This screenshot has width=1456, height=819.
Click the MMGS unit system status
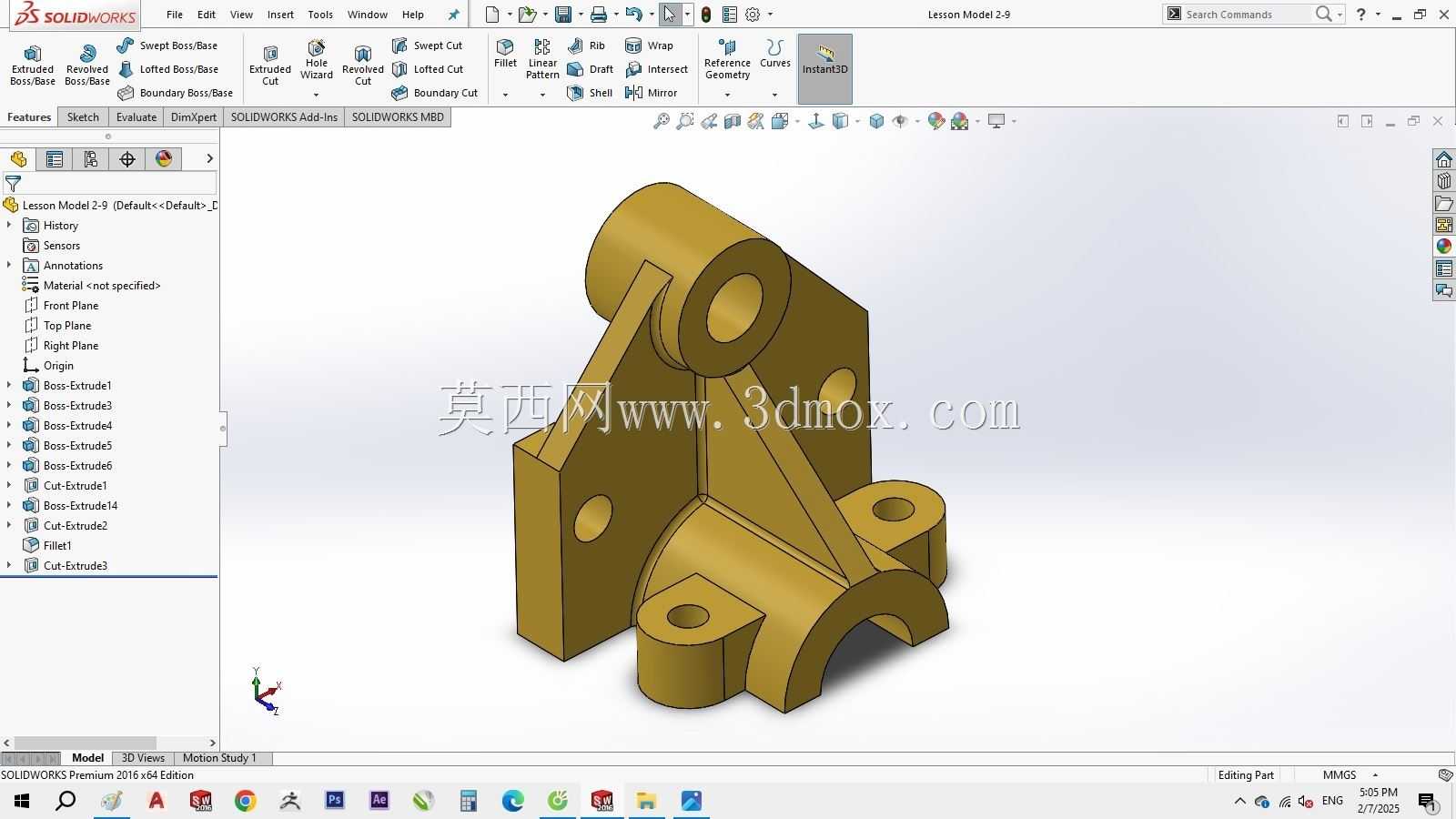[1340, 775]
